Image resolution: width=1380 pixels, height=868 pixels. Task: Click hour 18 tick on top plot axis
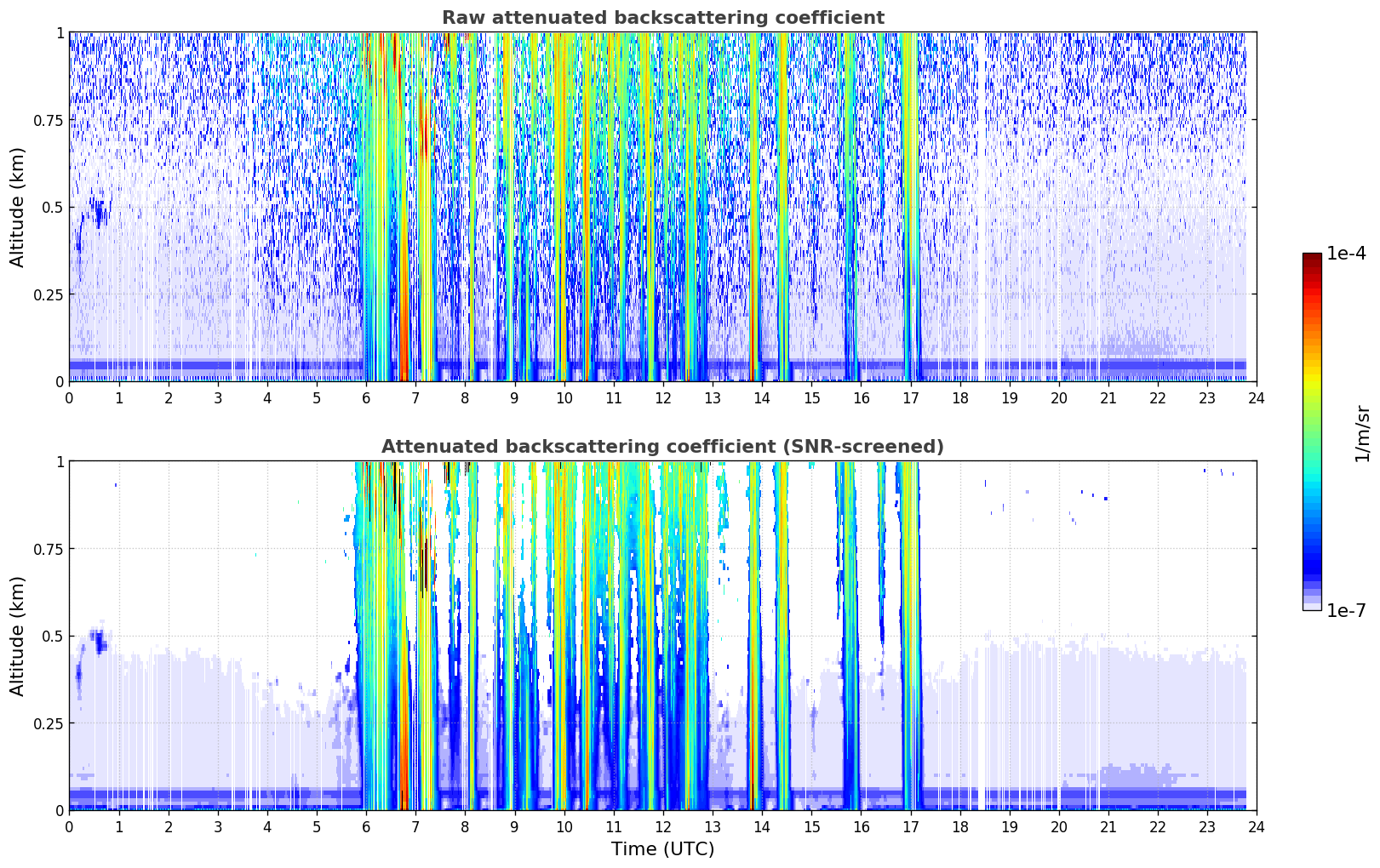(959, 397)
